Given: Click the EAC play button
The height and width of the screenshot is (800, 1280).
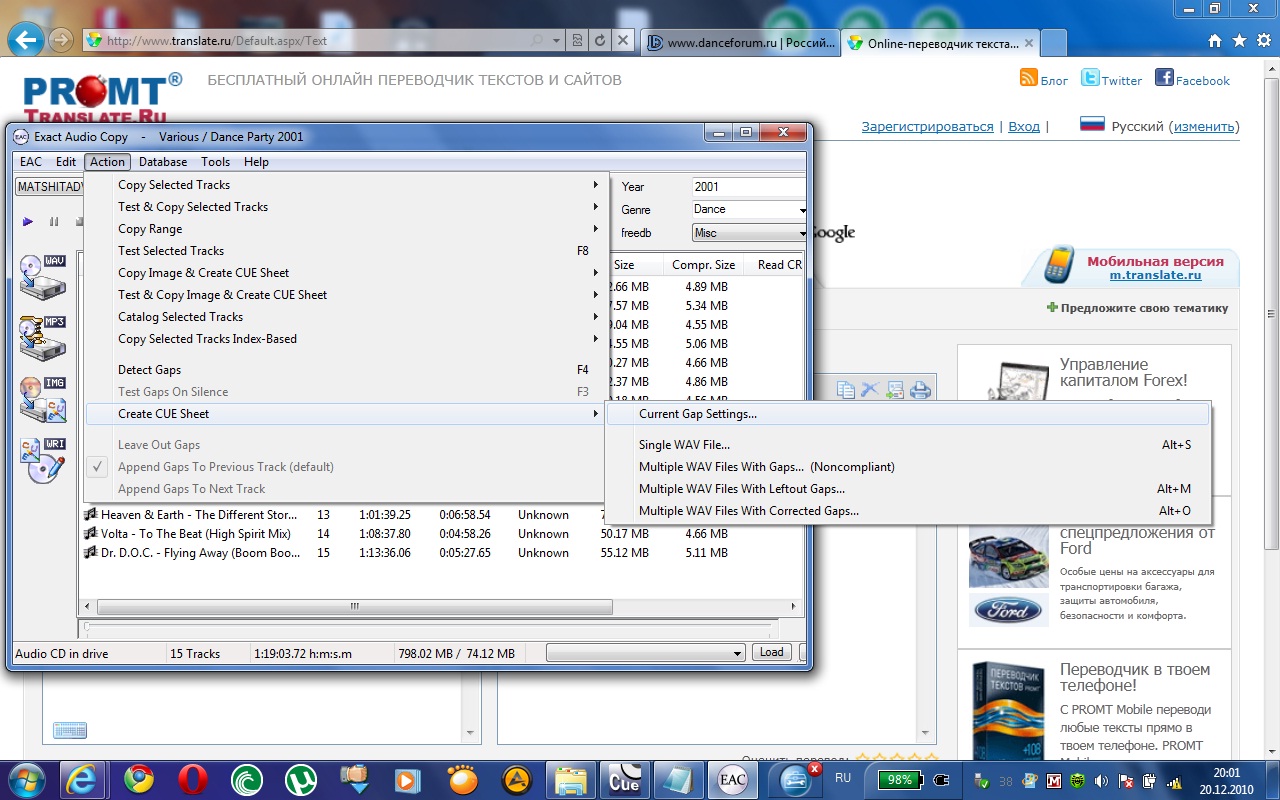Looking at the screenshot, I should tap(28, 221).
